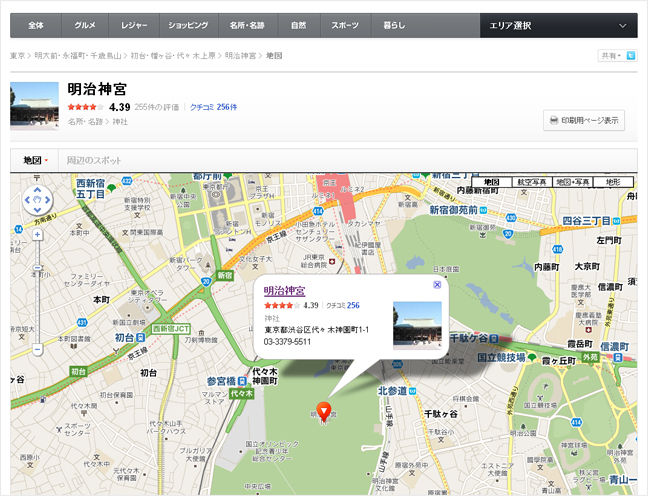Screen dimensions: 648x496
Task: Click the 代々木 green highway sign
Action: click(x=241, y=393)
